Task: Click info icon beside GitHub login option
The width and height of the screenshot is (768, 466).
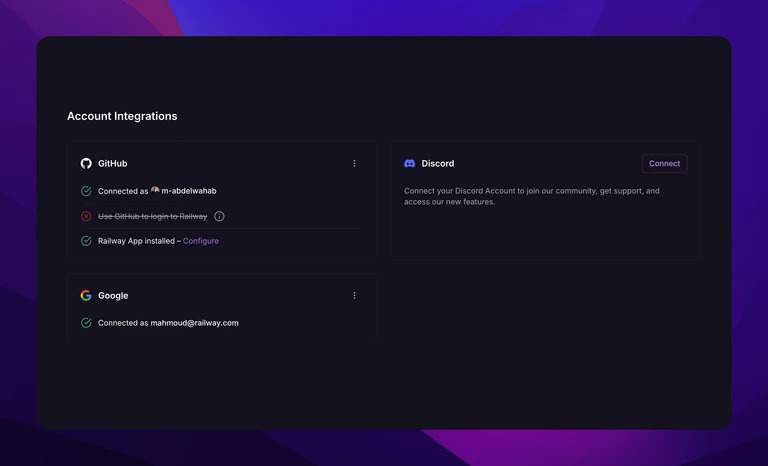Action: click(x=219, y=216)
